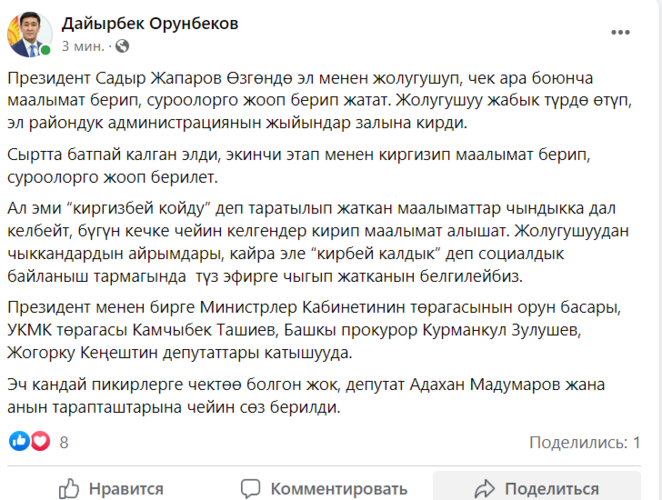Open the "Поделились: 1" shares list
The image size is (662, 500).
coord(584,441)
